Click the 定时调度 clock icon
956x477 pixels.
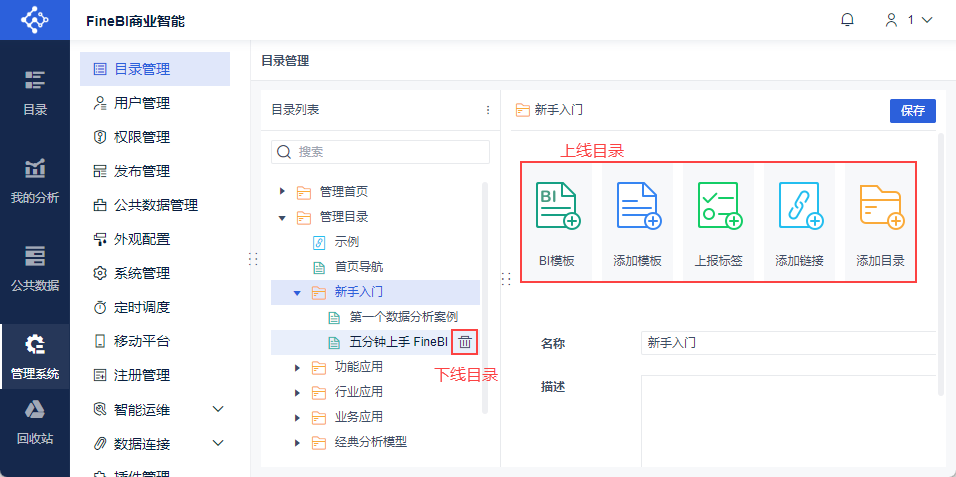tap(99, 307)
